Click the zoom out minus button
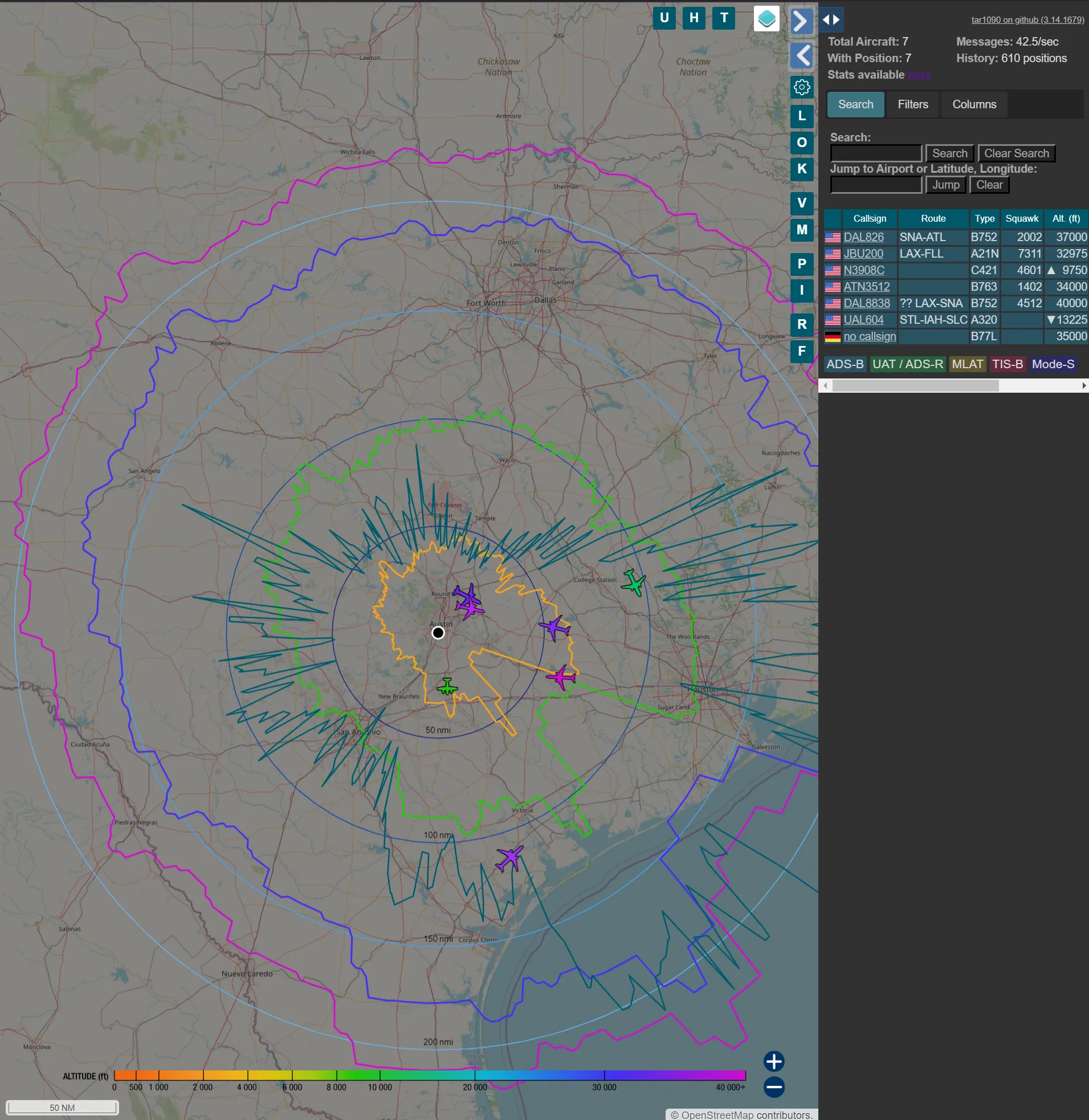 pyautogui.click(x=773, y=1087)
